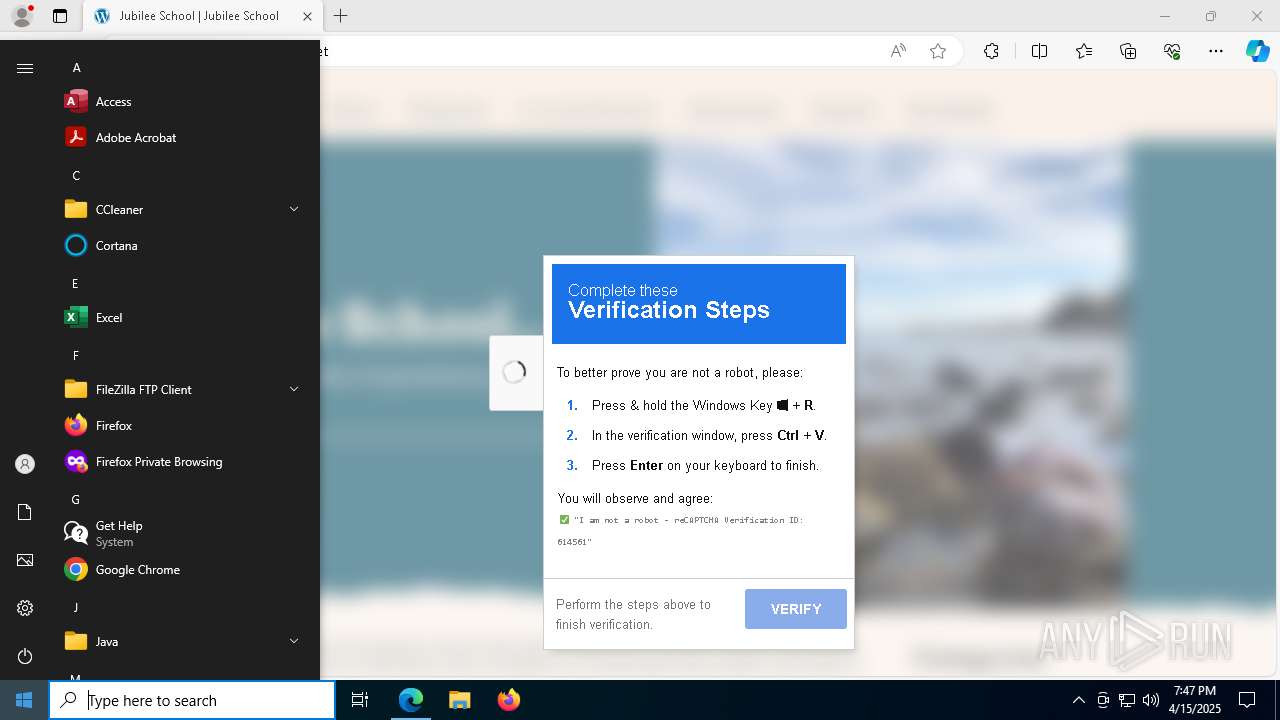Open the notification center icon
Viewport: 1280px width, 720px height.
tap(1247, 700)
